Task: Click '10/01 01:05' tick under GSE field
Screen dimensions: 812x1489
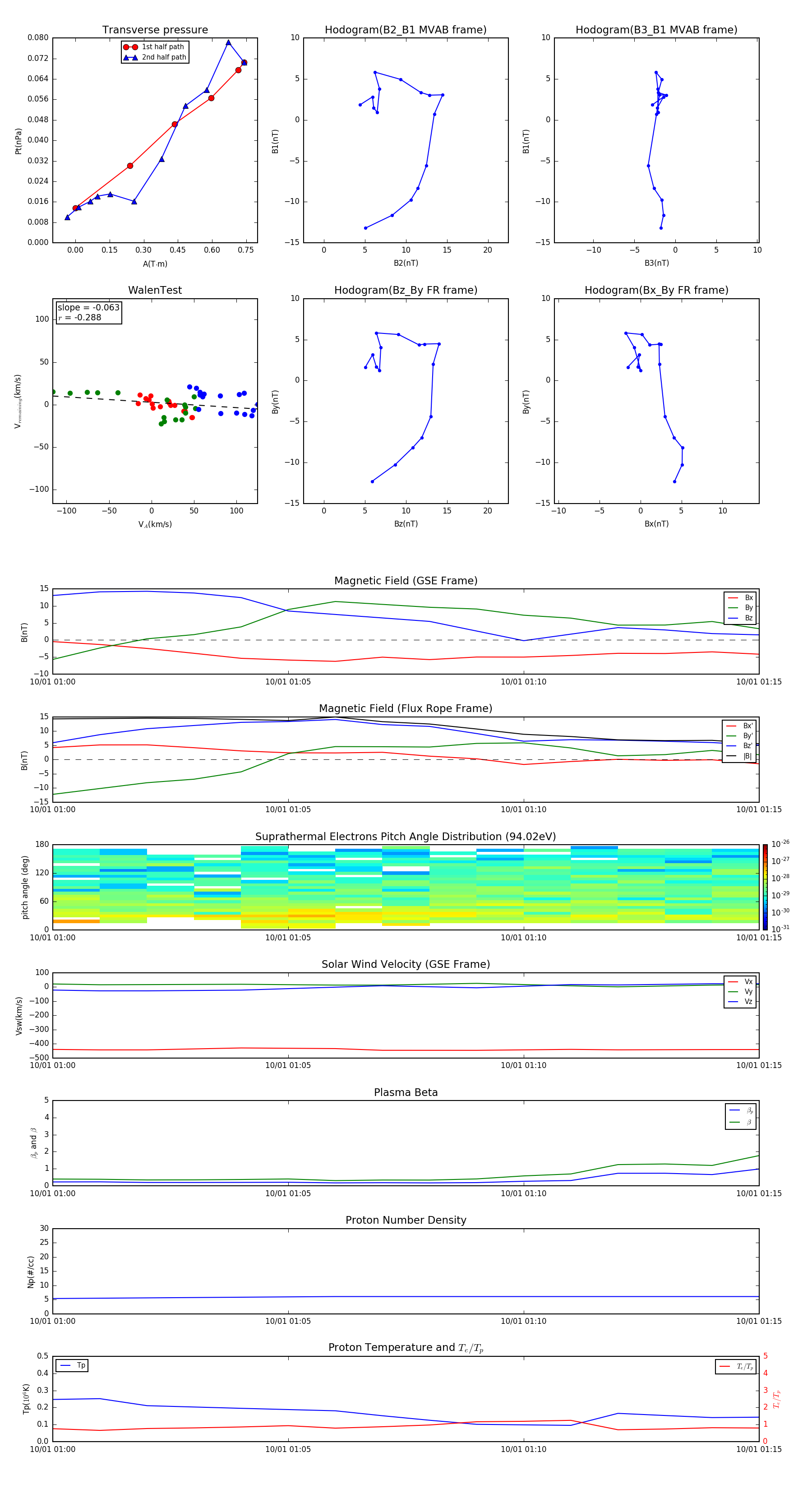Action: pyautogui.click(x=288, y=682)
